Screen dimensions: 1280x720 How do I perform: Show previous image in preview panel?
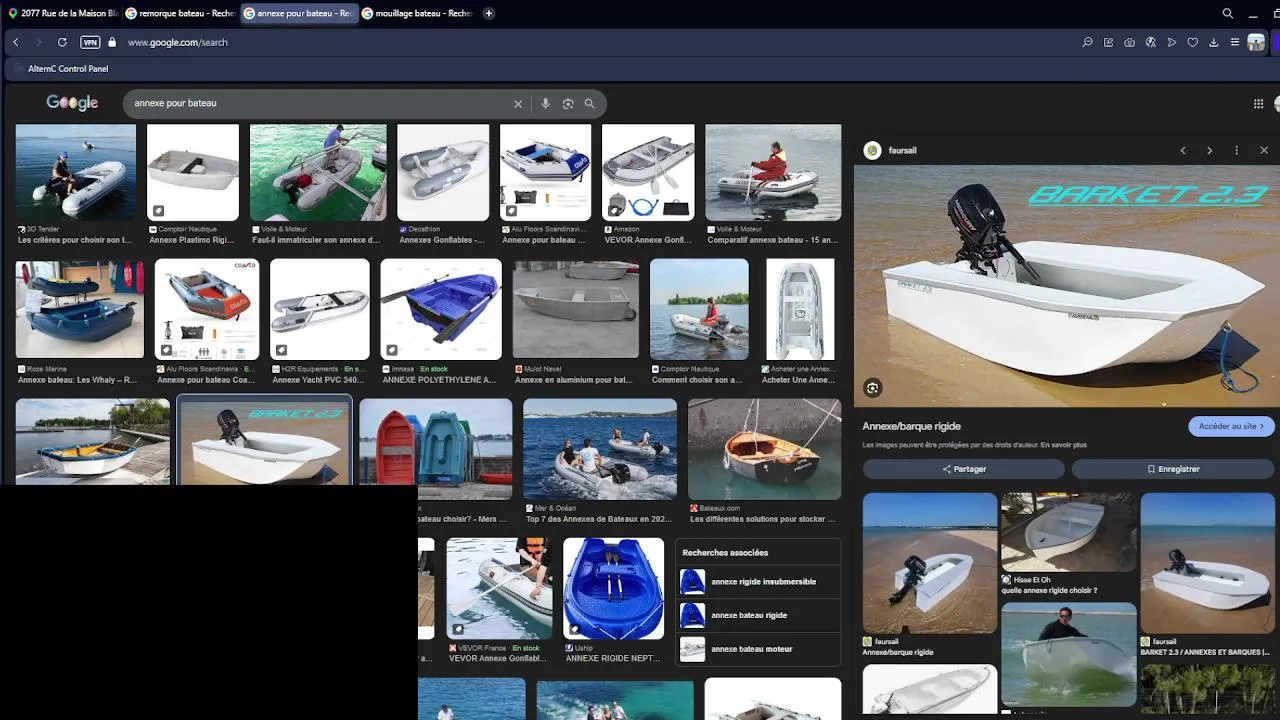click(1183, 150)
